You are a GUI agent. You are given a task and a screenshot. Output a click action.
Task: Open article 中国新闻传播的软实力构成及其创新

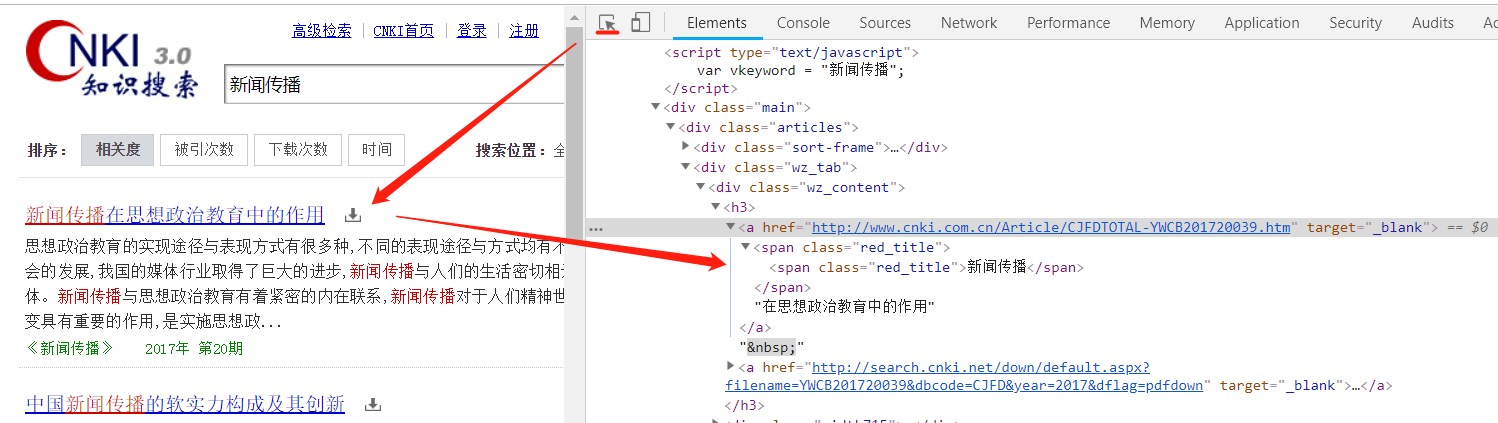pyautogui.click(x=185, y=405)
